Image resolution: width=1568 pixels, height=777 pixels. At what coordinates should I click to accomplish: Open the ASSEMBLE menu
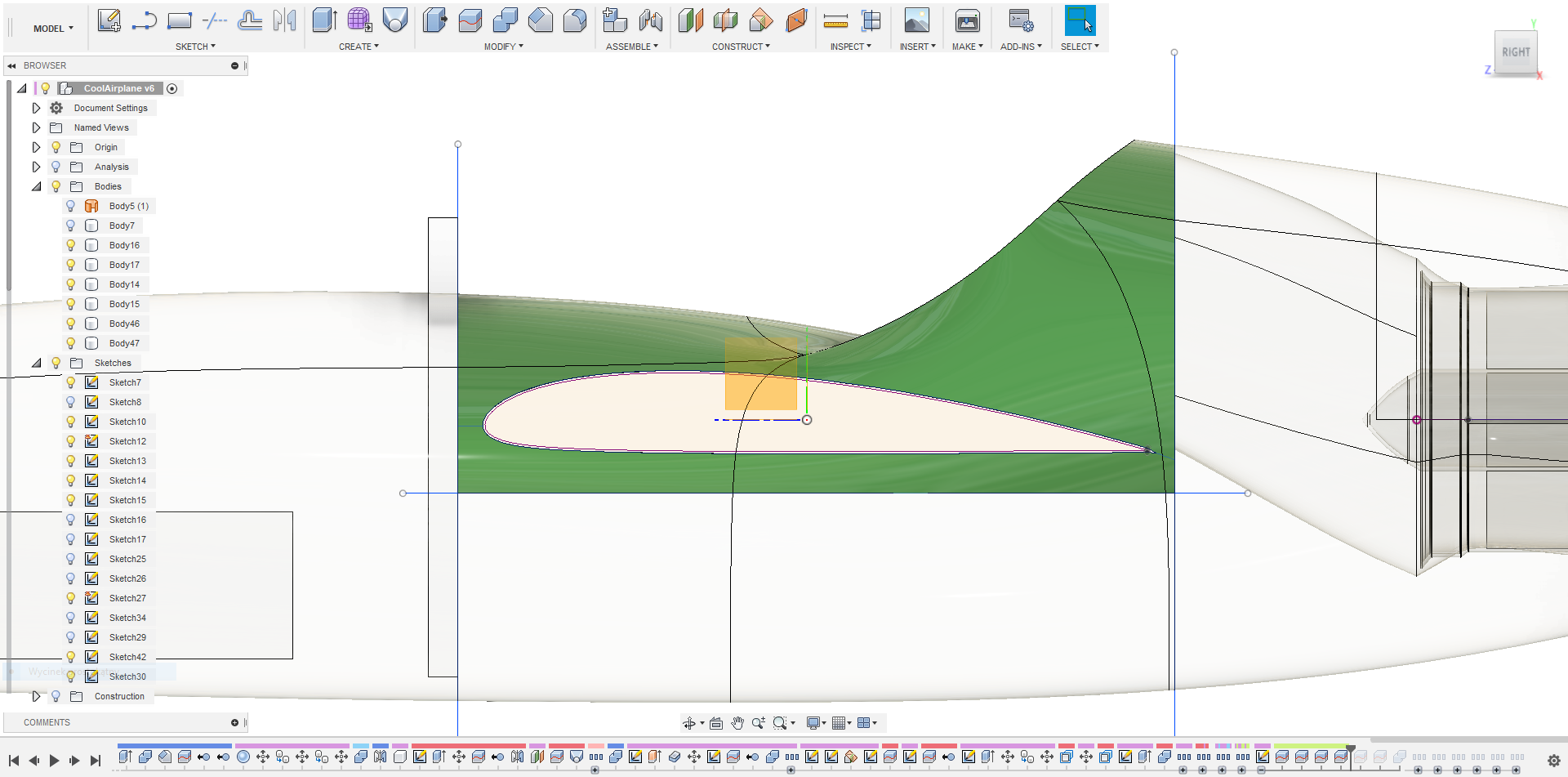[631, 47]
